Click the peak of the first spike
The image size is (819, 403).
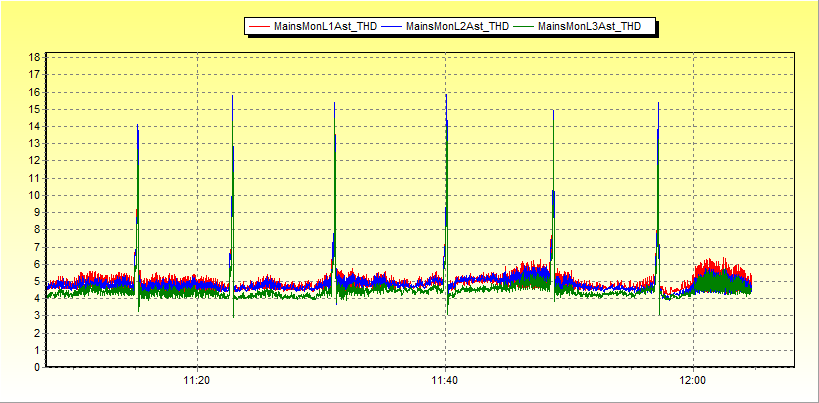137,128
